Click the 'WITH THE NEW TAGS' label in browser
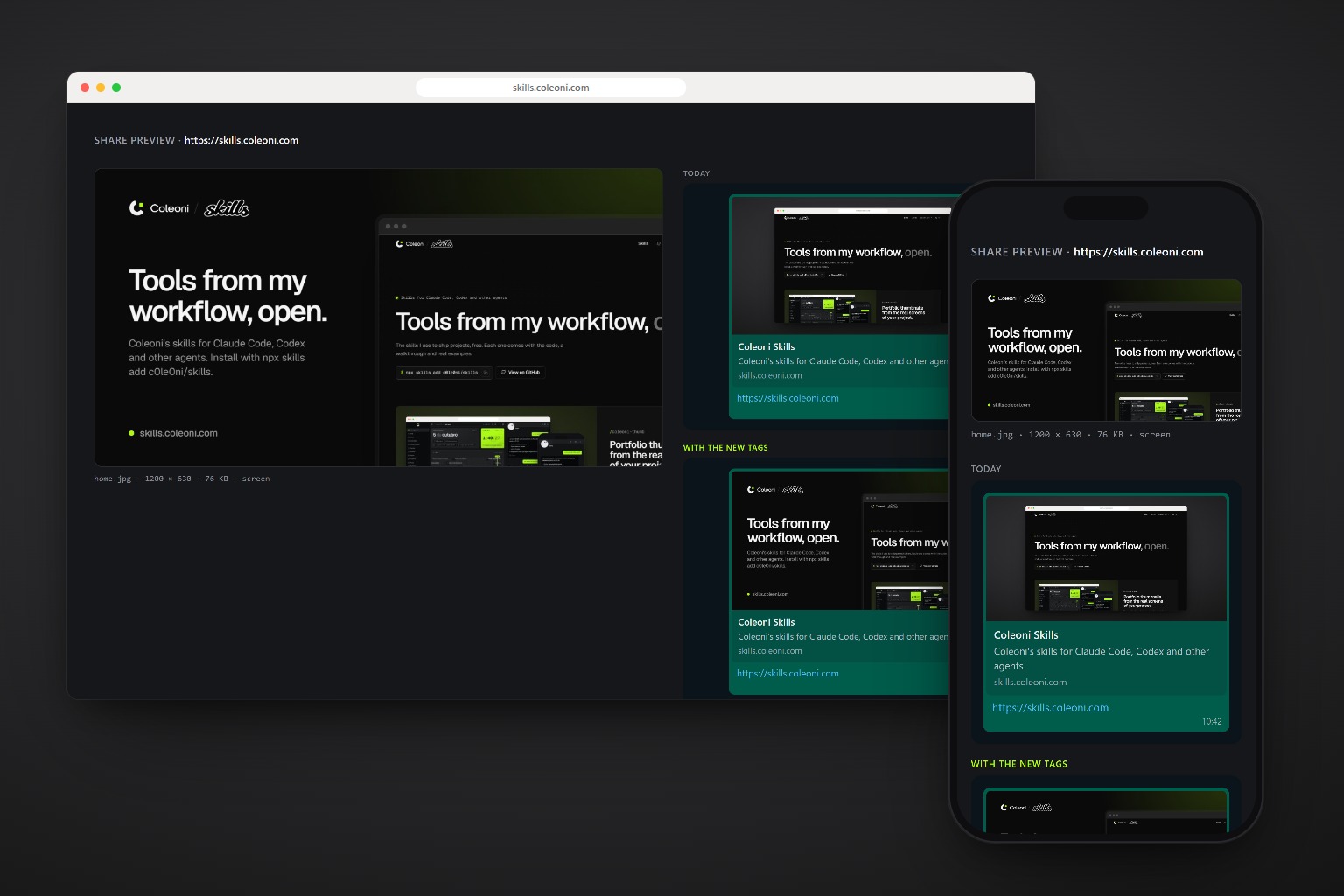 [725, 448]
